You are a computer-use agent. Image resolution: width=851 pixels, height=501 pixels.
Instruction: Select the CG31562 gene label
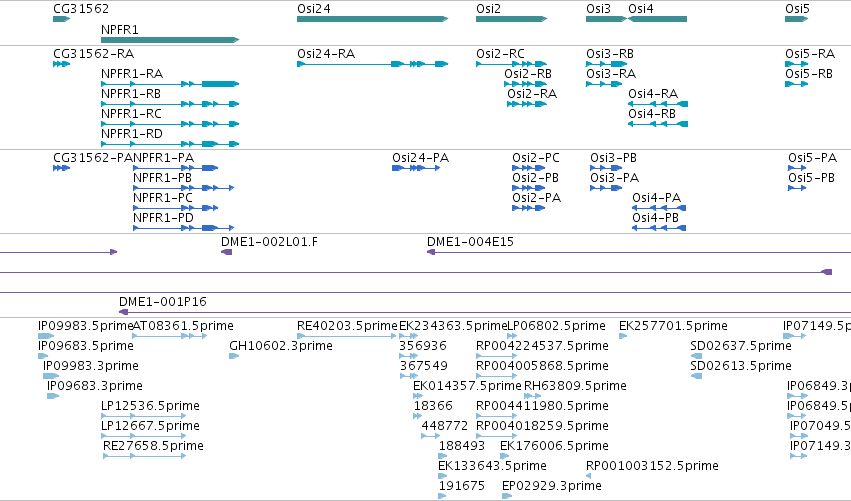pos(81,9)
